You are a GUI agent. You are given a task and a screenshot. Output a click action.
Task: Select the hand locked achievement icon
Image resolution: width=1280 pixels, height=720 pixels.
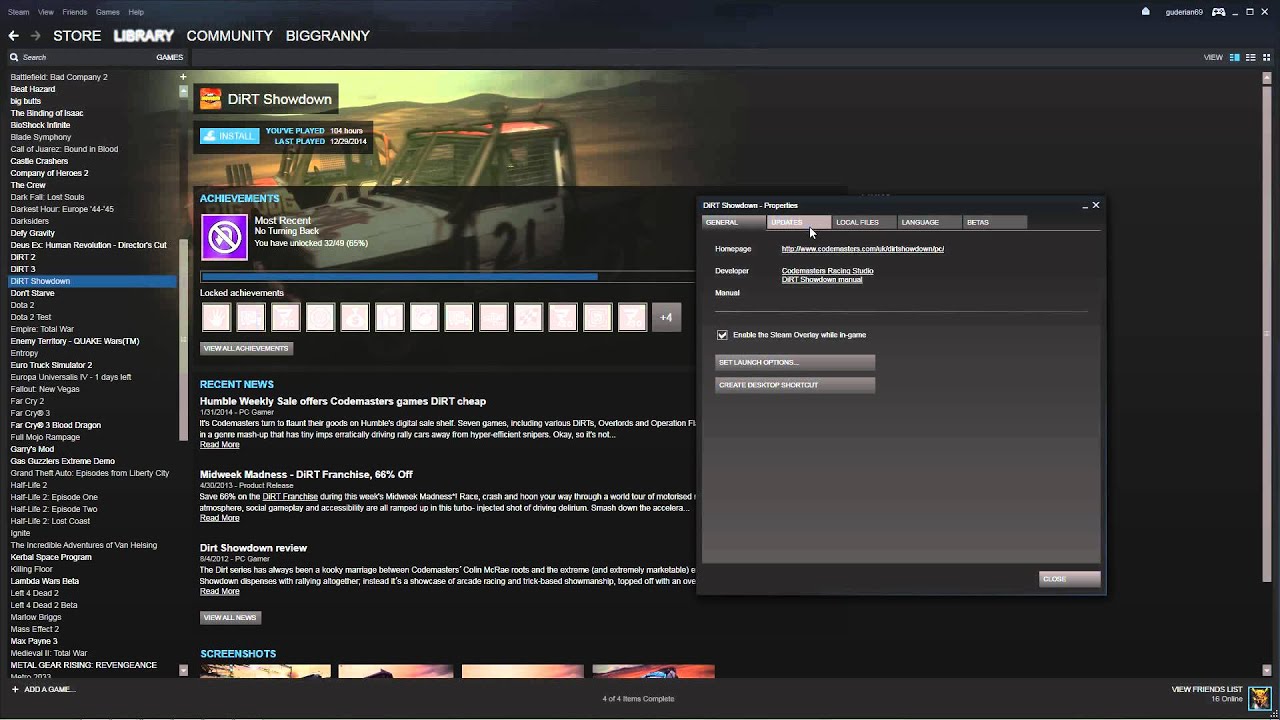(x=216, y=318)
